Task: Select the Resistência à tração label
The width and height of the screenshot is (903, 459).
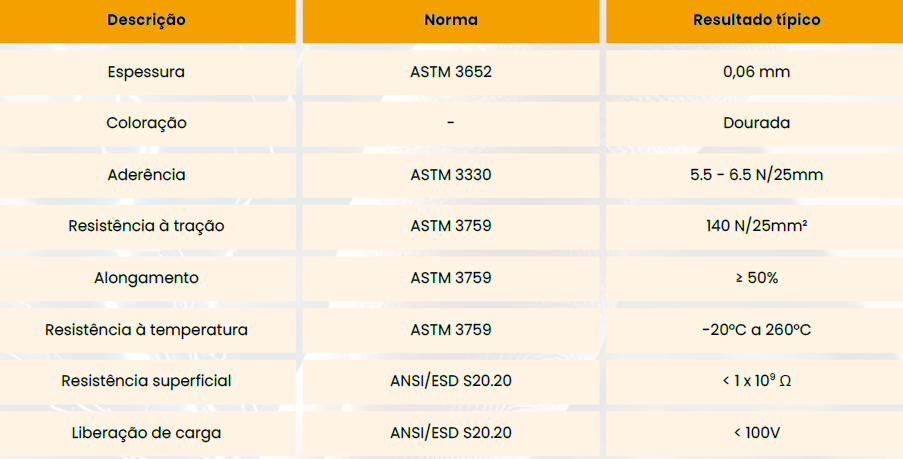Action: click(x=146, y=226)
